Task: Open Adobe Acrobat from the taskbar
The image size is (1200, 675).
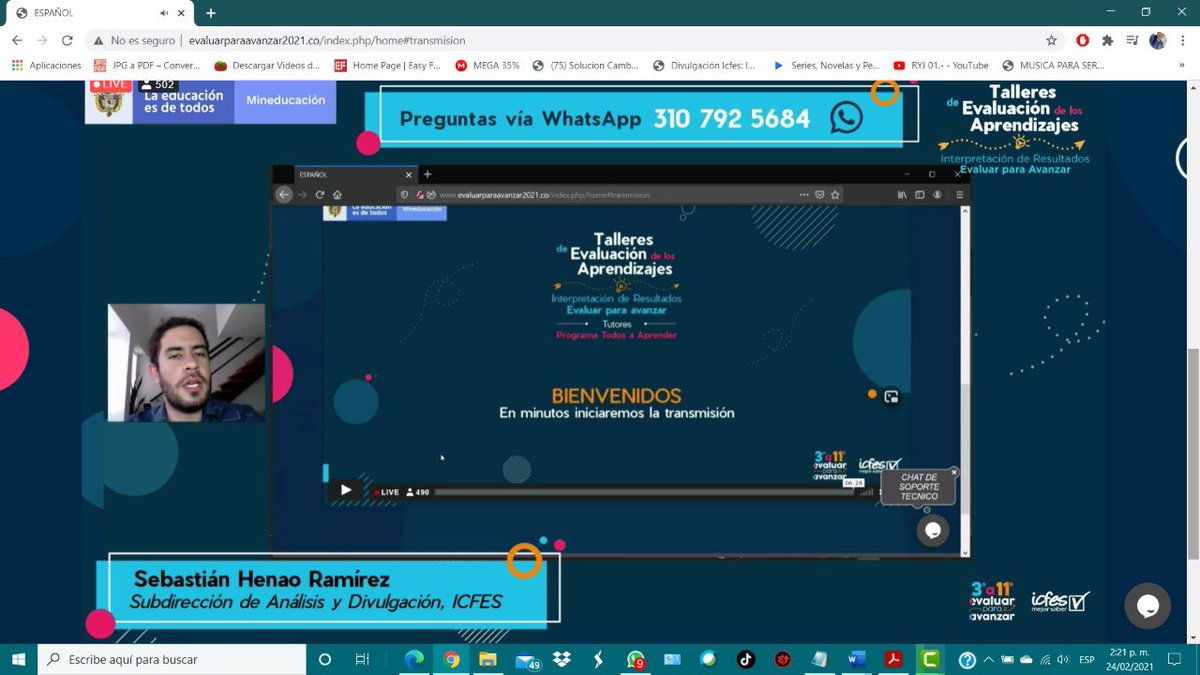Action: point(893,659)
